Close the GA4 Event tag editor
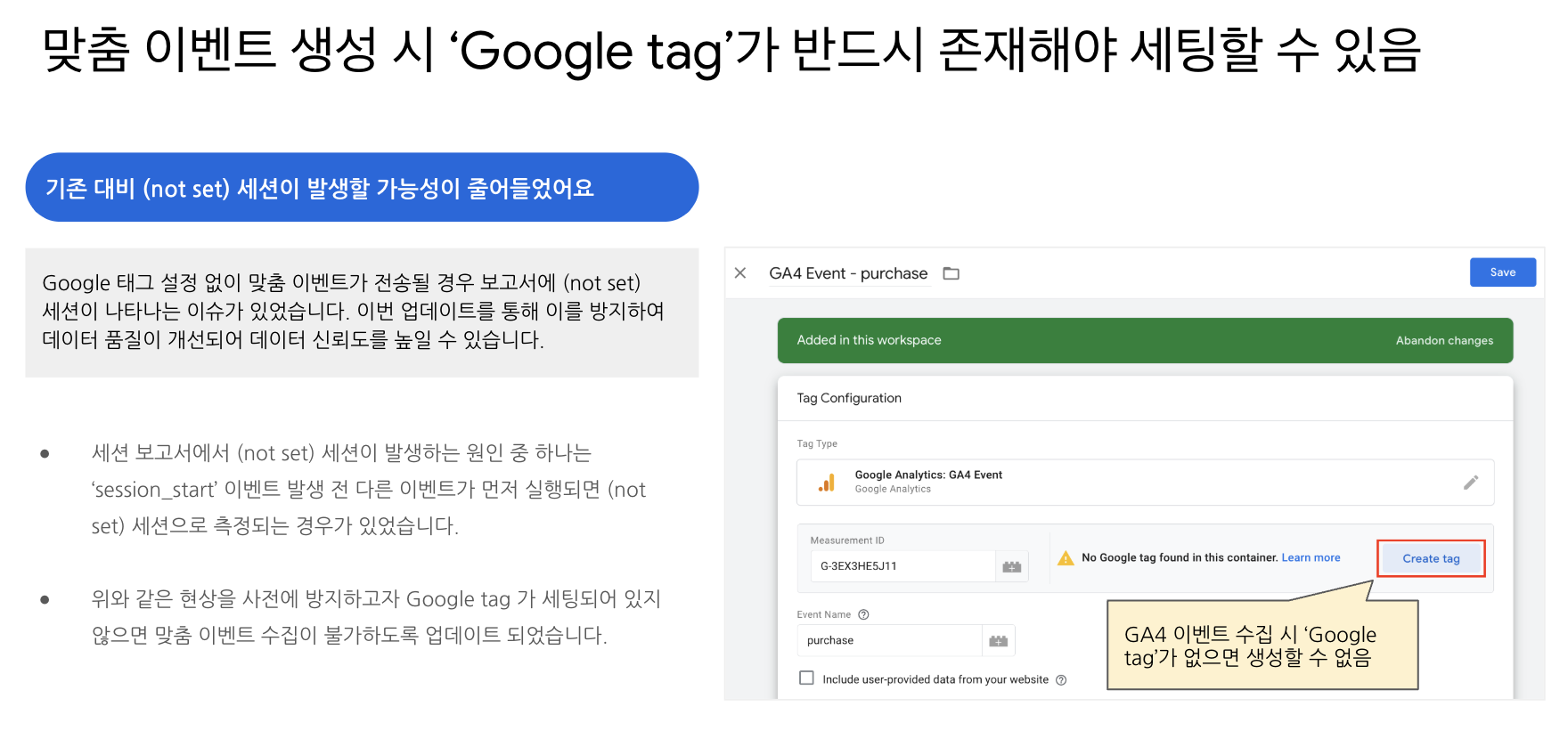 click(x=740, y=273)
